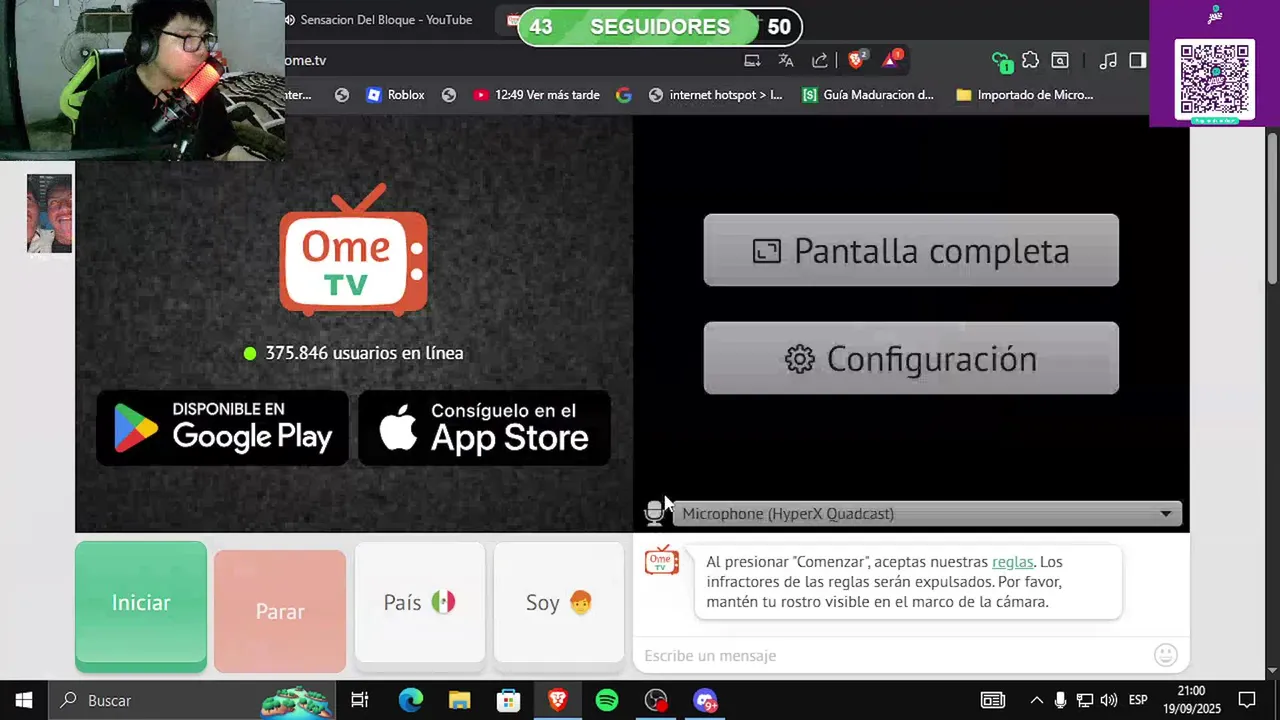Open the notification center icon

tap(1247, 700)
